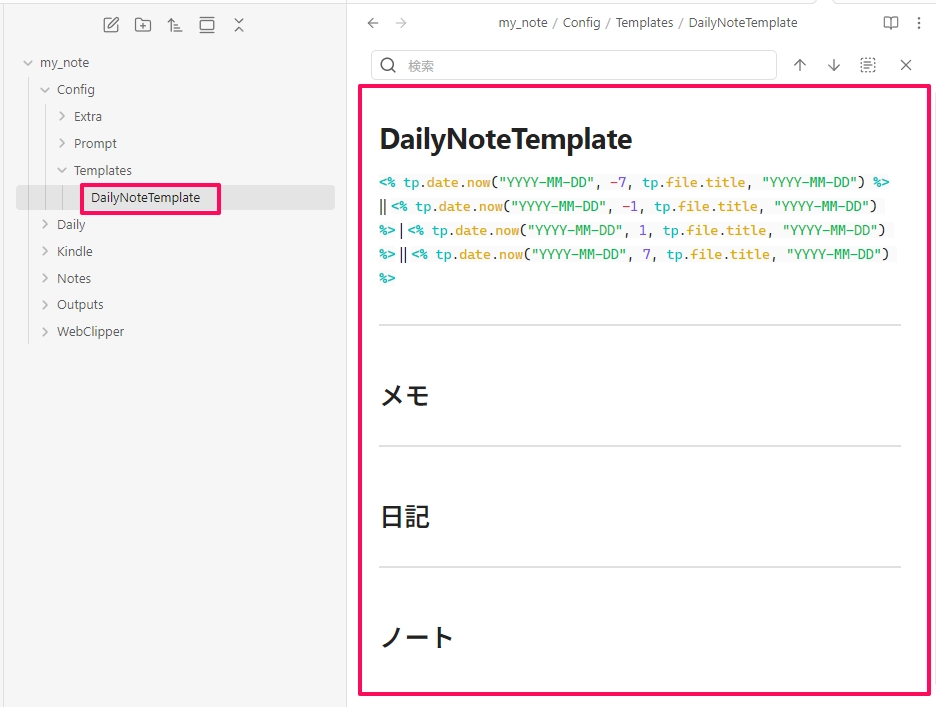Click the first template line with -7 offset
This screenshot has height=707, width=936.
[634, 182]
